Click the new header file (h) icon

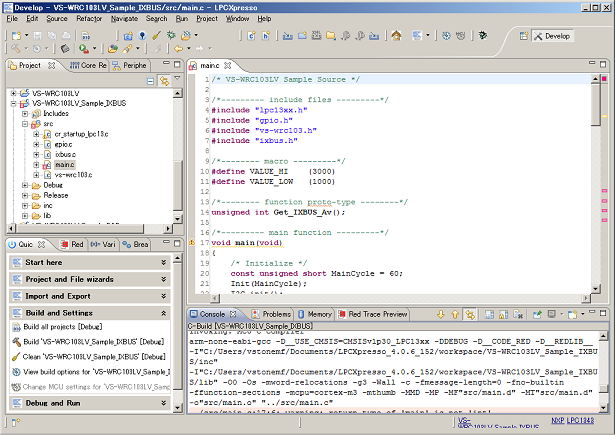(x=266, y=36)
